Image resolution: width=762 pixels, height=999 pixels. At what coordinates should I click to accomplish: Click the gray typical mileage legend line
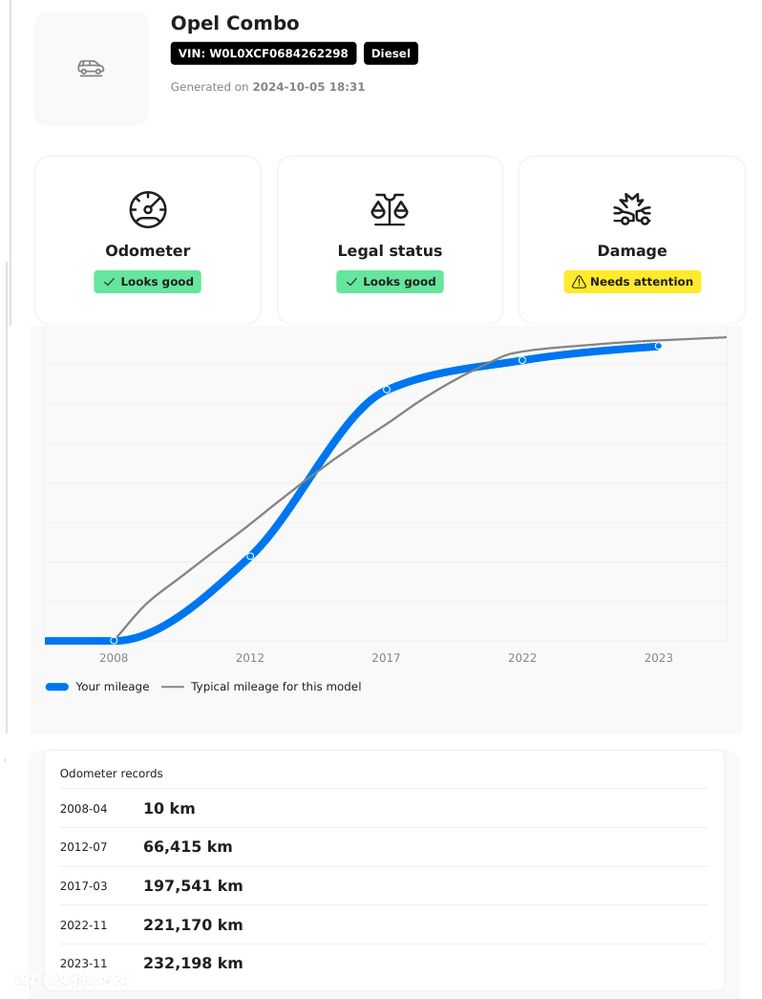(x=173, y=687)
